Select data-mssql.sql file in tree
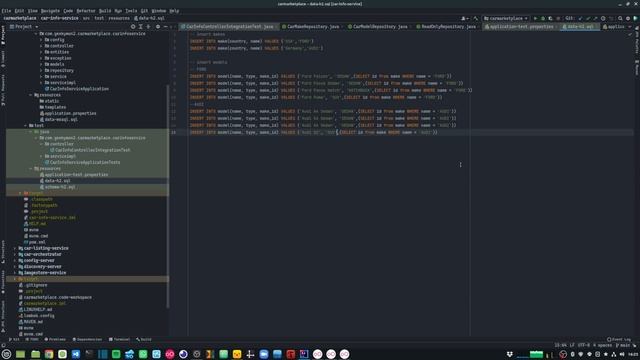The image size is (640, 360). [x=59, y=120]
